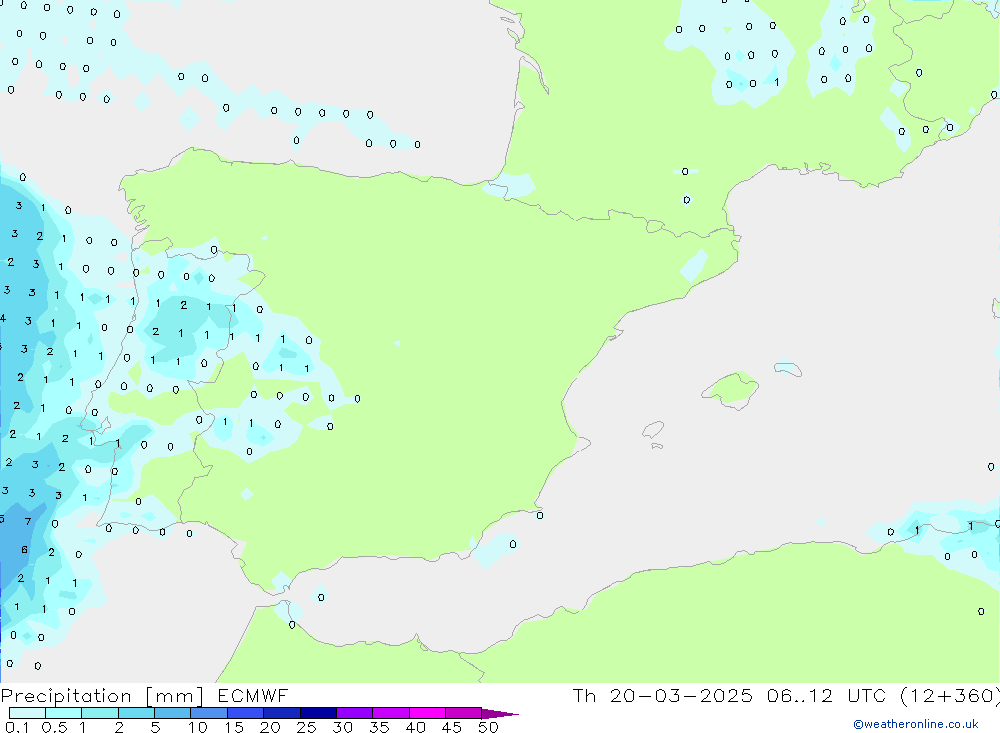Click the legend label '45'

452,727
